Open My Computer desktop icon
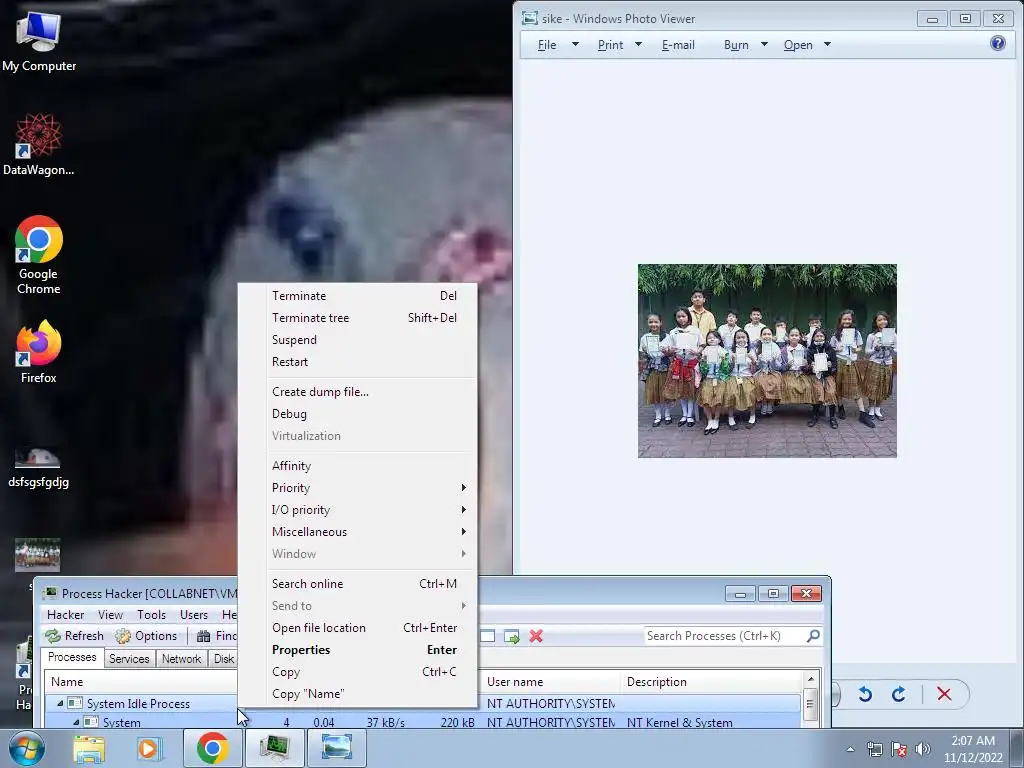This screenshot has height=768, width=1024. tap(39, 42)
